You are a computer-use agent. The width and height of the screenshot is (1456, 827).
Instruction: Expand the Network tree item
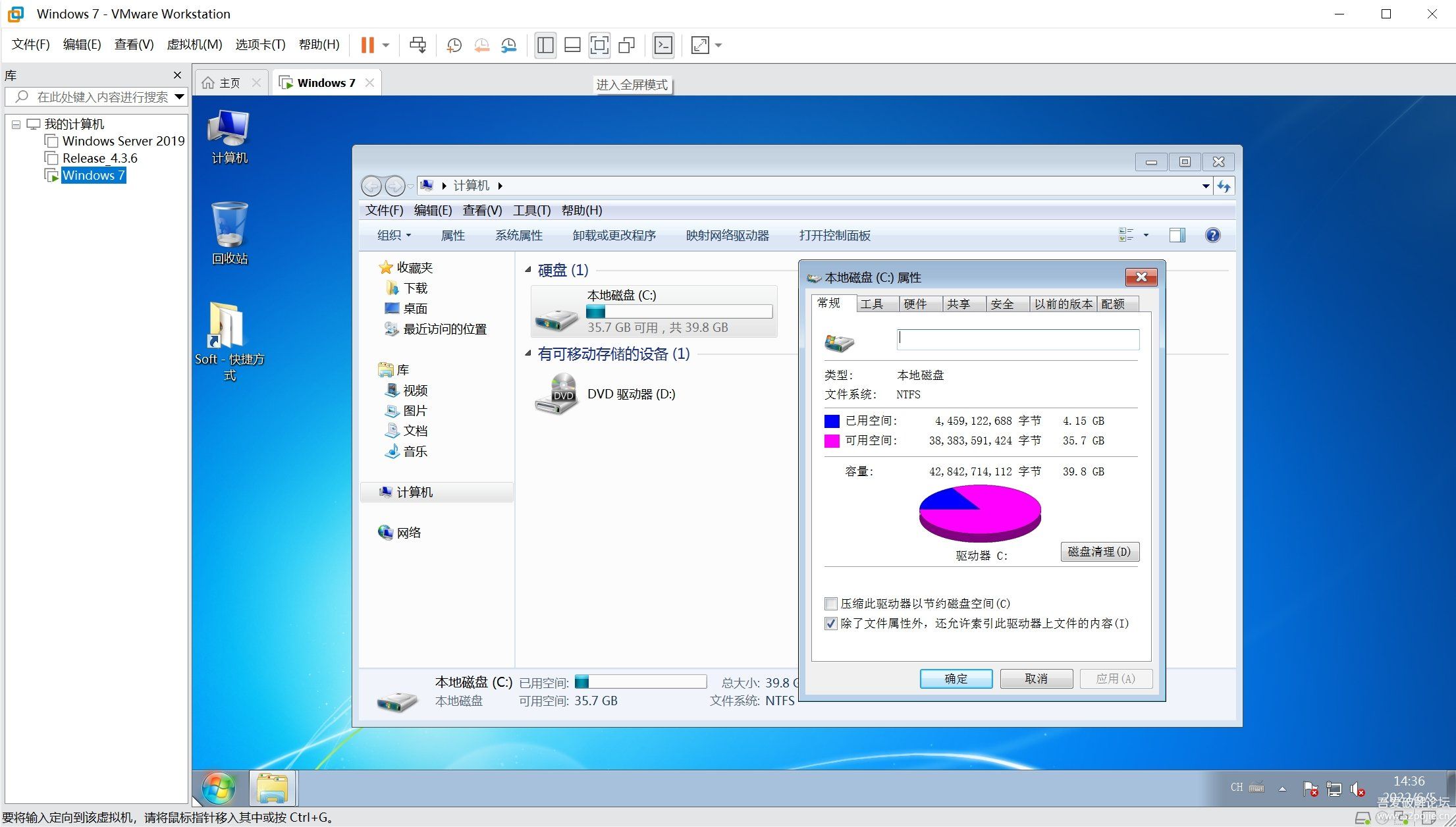pos(374,531)
